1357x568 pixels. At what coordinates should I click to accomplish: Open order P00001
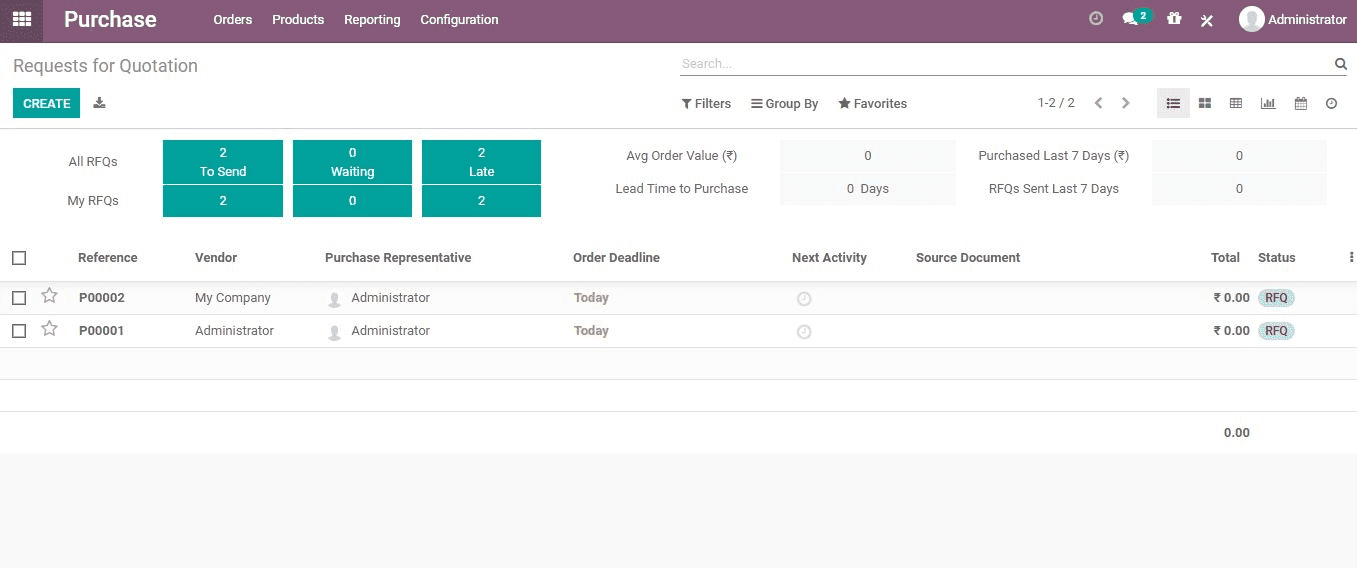pyautogui.click(x=101, y=331)
